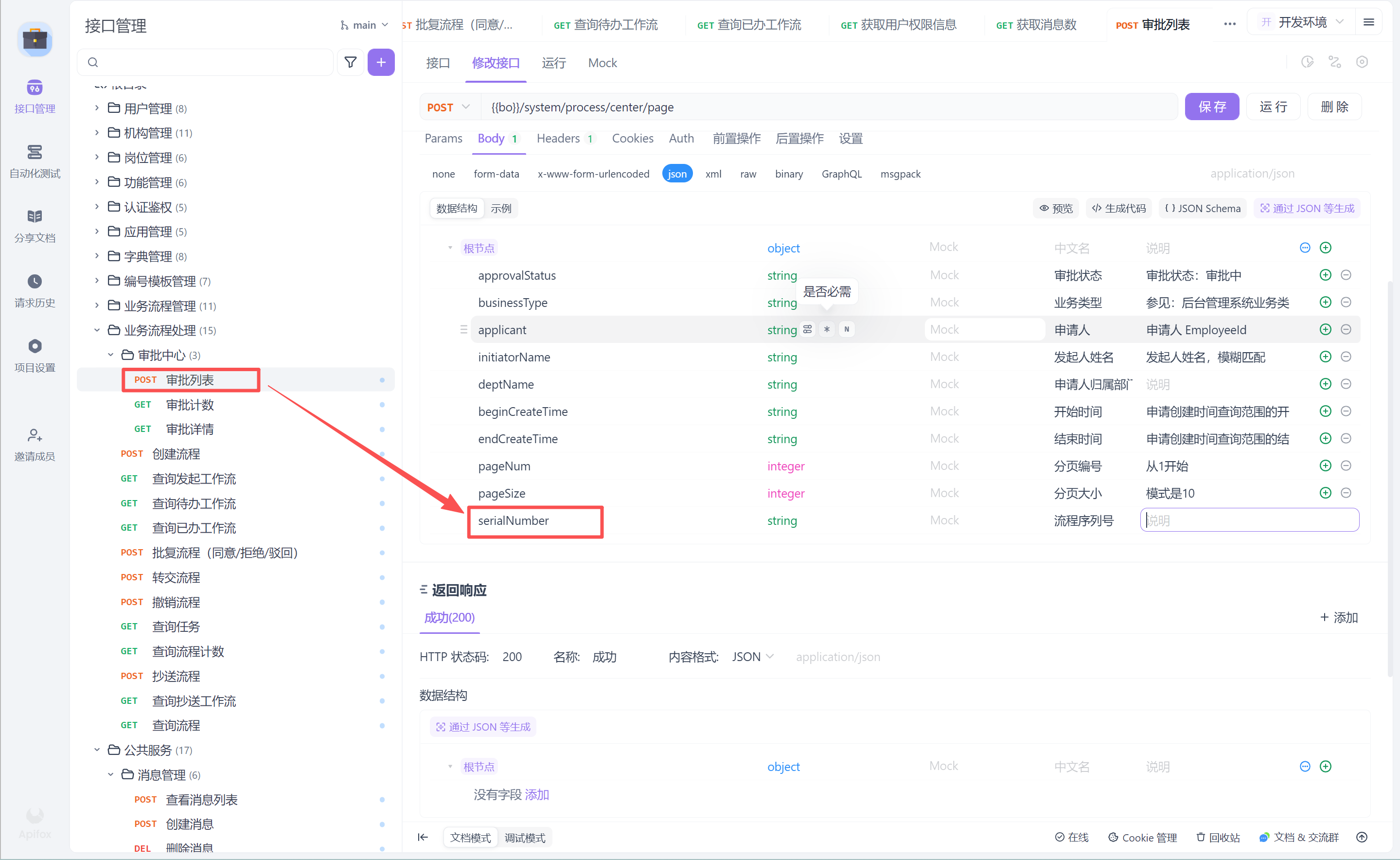Screen dimensions: 1400x860
Task: Open 开发环境 environment dropdown
Action: [x=1302, y=23]
